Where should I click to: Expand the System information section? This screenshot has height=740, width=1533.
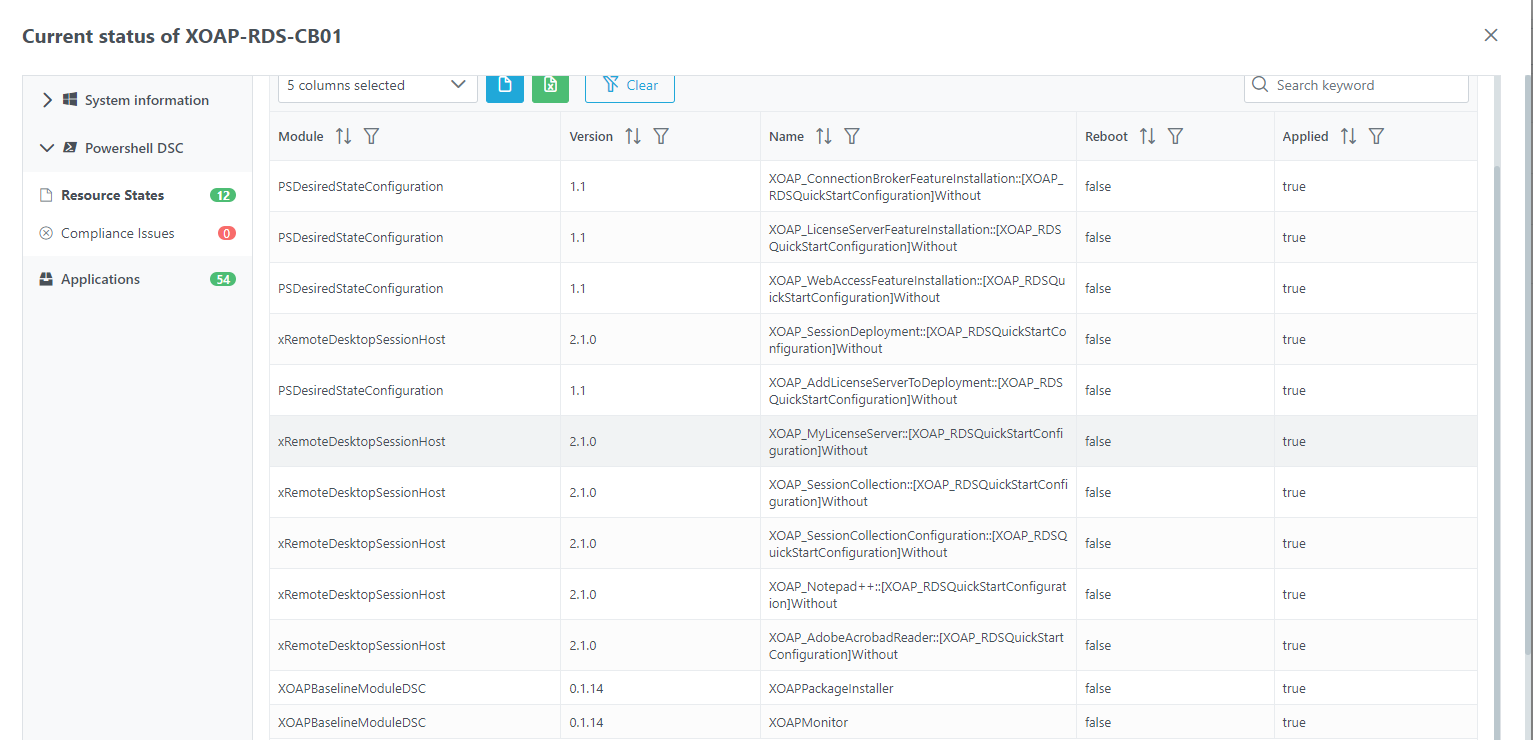click(x=46, y=99)
